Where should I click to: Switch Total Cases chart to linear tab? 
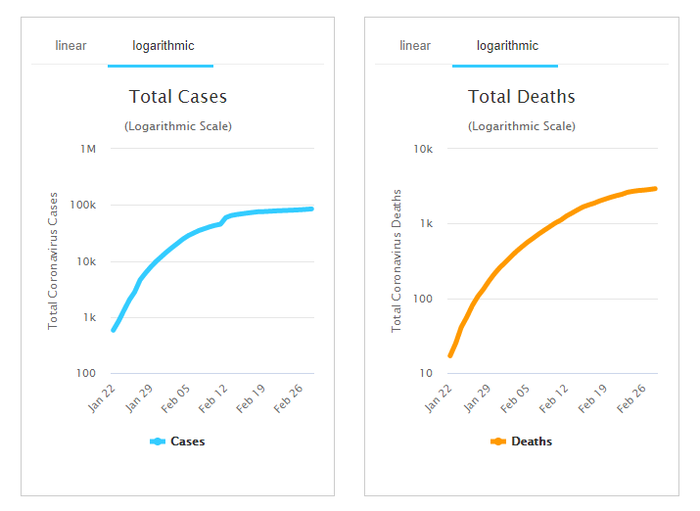[x=70, y=46]
